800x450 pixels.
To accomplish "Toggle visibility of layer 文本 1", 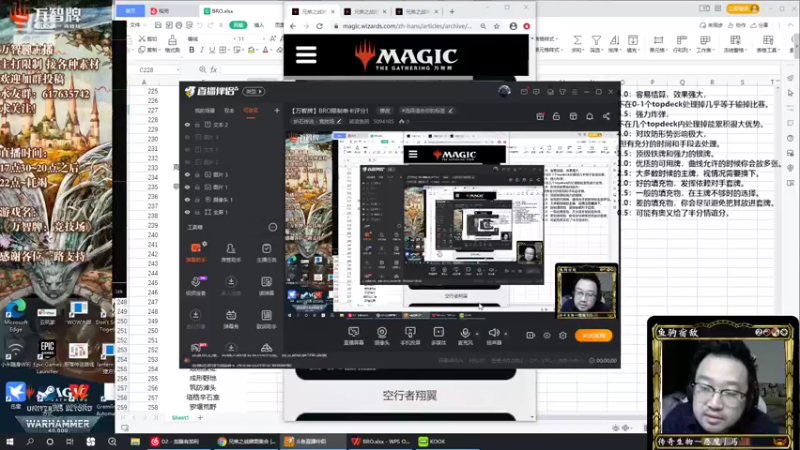I will click(188, 149).
